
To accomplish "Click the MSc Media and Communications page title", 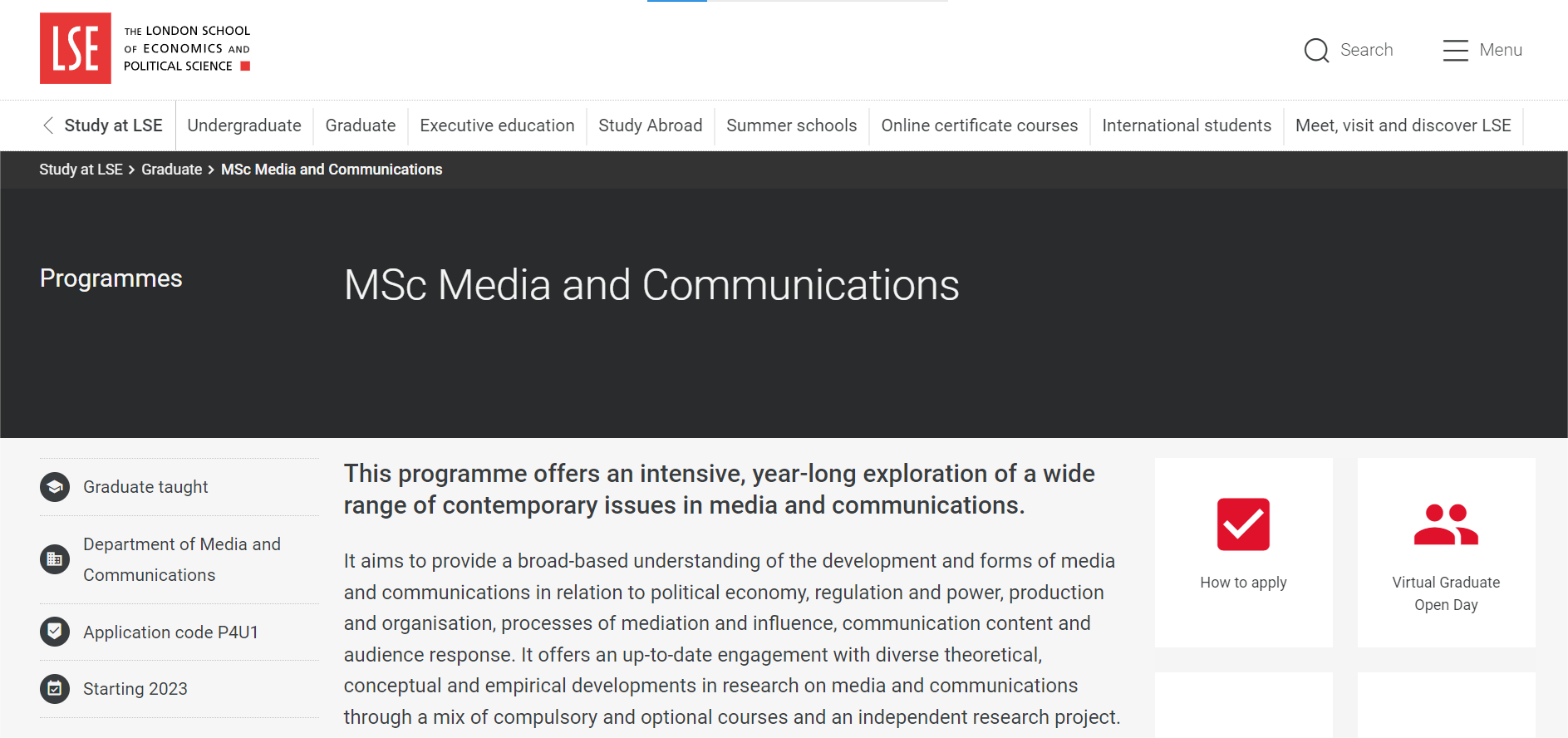I will pos(651,285).
